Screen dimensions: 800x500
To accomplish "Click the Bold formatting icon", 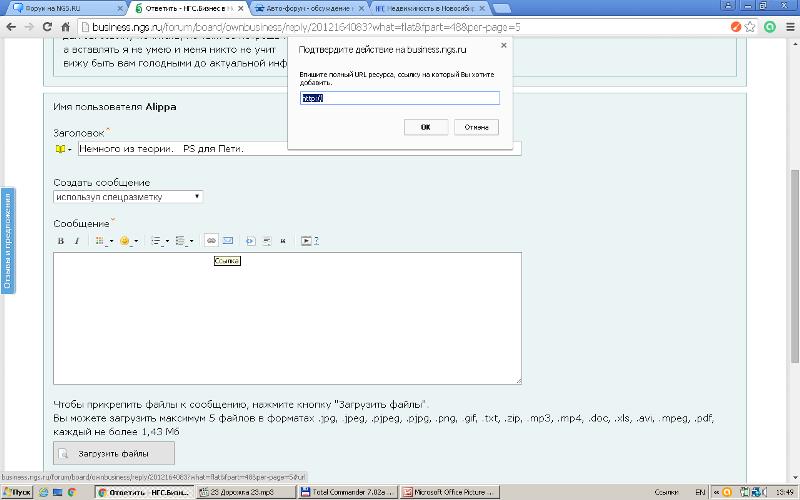I will click(61, 241).
